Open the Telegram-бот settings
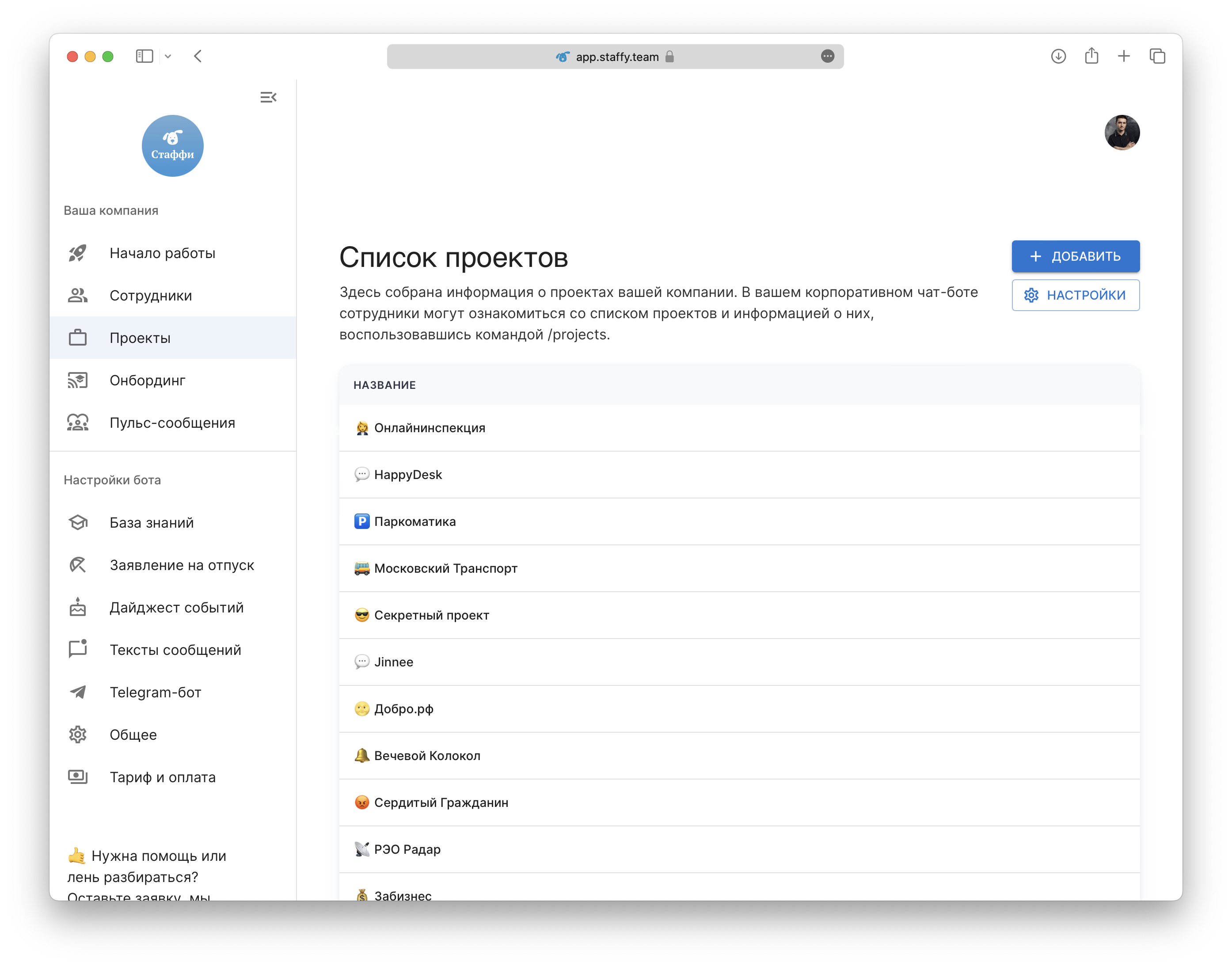Screen dimensions: 1232x966 pos(173,692)
